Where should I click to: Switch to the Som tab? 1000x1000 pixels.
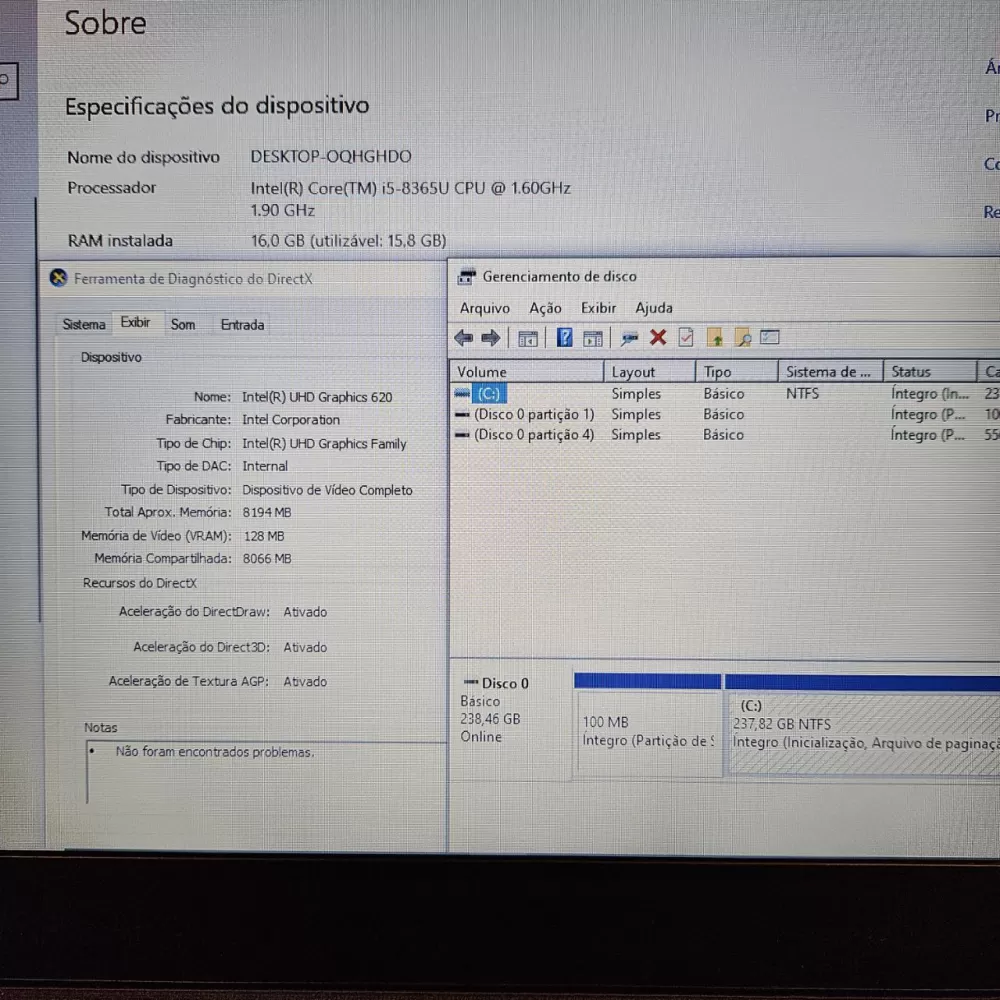182,324
